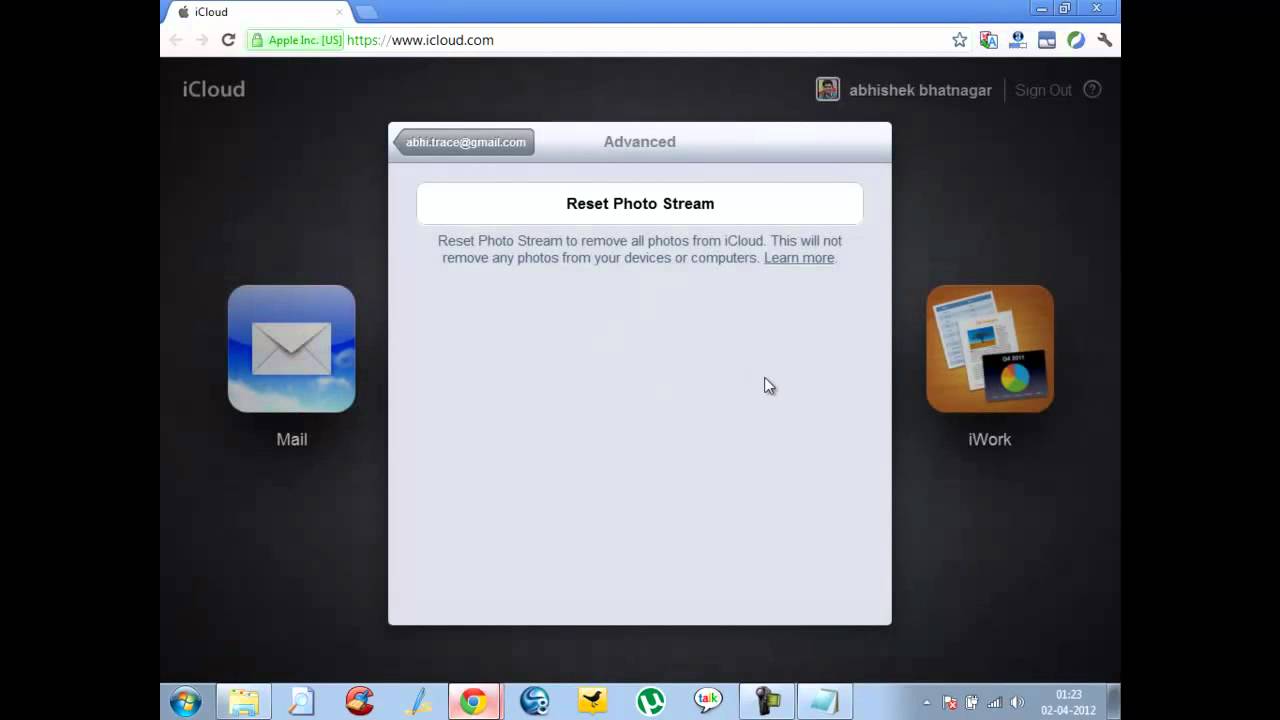1280x720 pixels.
Task: Open the network signal tray icon
Action: point(995,703)
